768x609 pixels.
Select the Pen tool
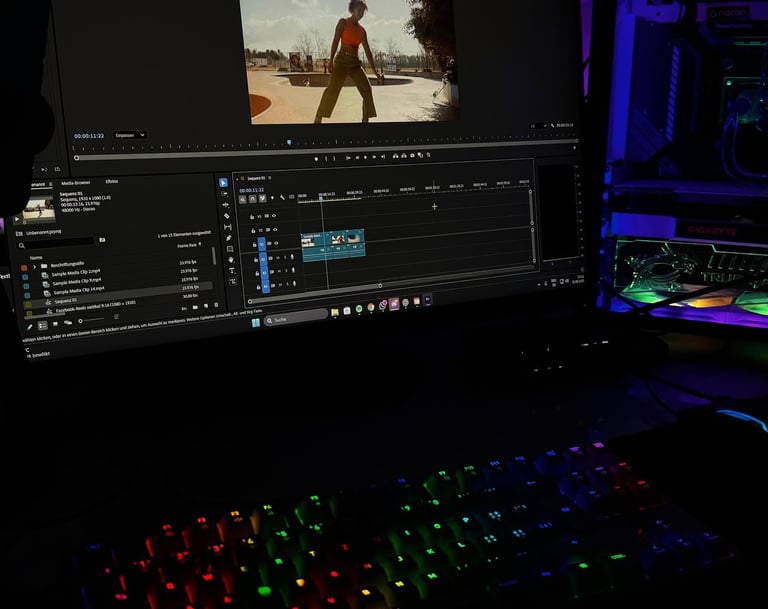(228, 238)
